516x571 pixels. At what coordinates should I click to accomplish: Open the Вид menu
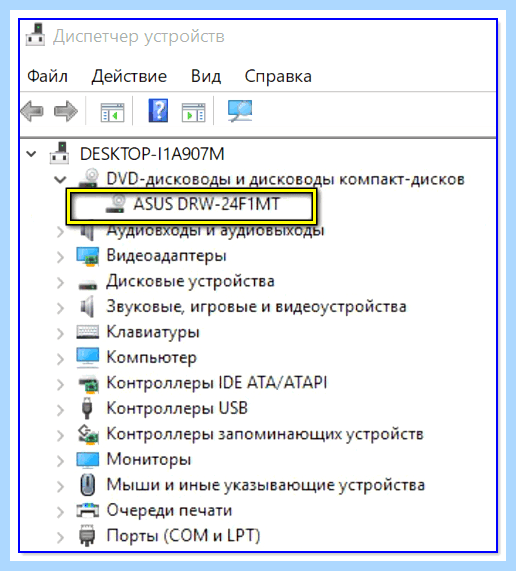pos(206,76)
